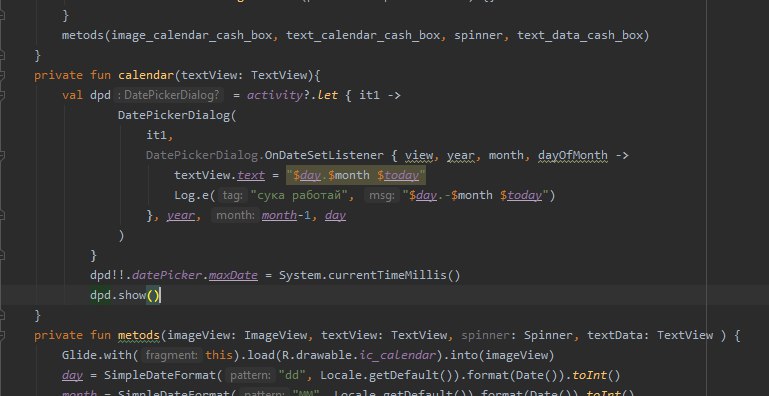This screenshot has height=396, width=769.
Task: Click the metods call above the calendar function
Action: point(83,35)
